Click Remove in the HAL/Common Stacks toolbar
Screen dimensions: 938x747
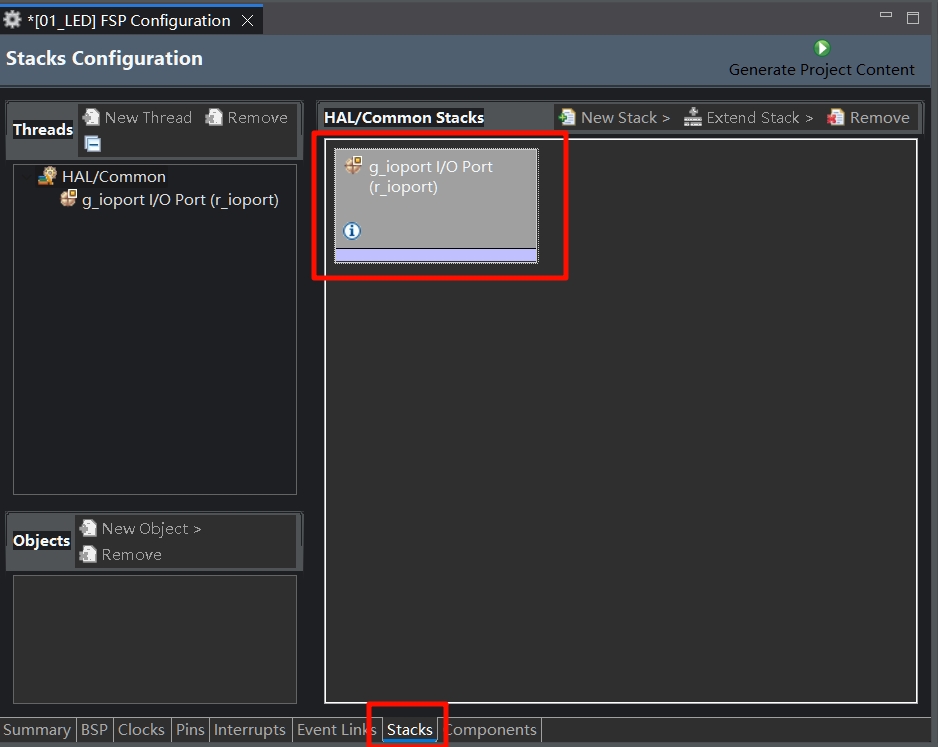tap(868, 118)
